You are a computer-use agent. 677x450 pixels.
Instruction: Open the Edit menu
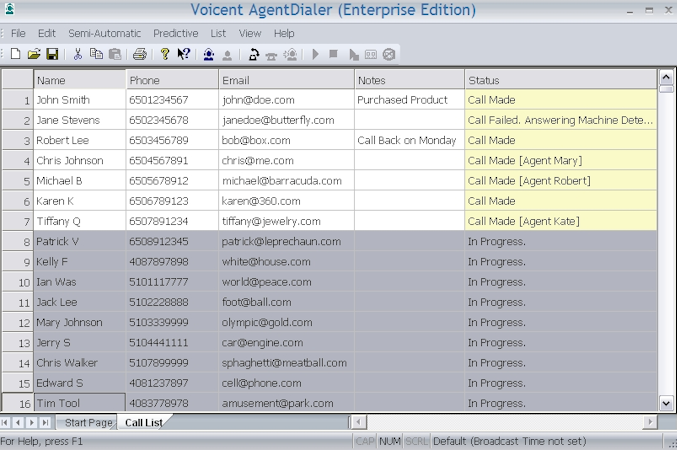[47, 33]
